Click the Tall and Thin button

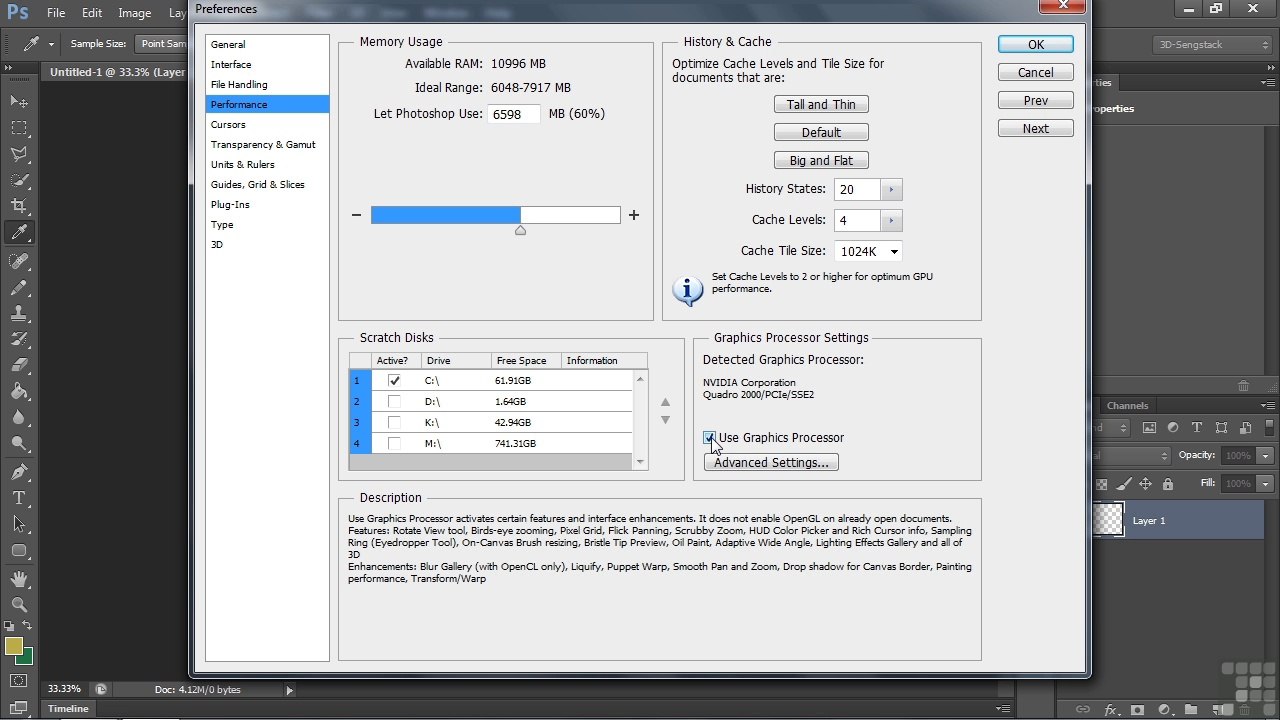click(821, 105)
